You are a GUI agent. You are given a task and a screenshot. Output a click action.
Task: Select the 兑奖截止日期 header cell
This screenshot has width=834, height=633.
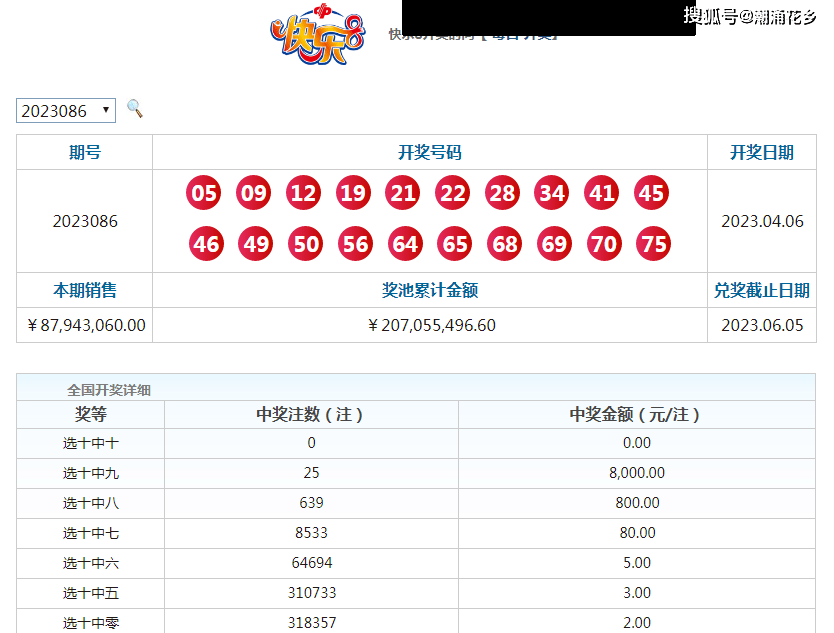[x=762, y=291]
